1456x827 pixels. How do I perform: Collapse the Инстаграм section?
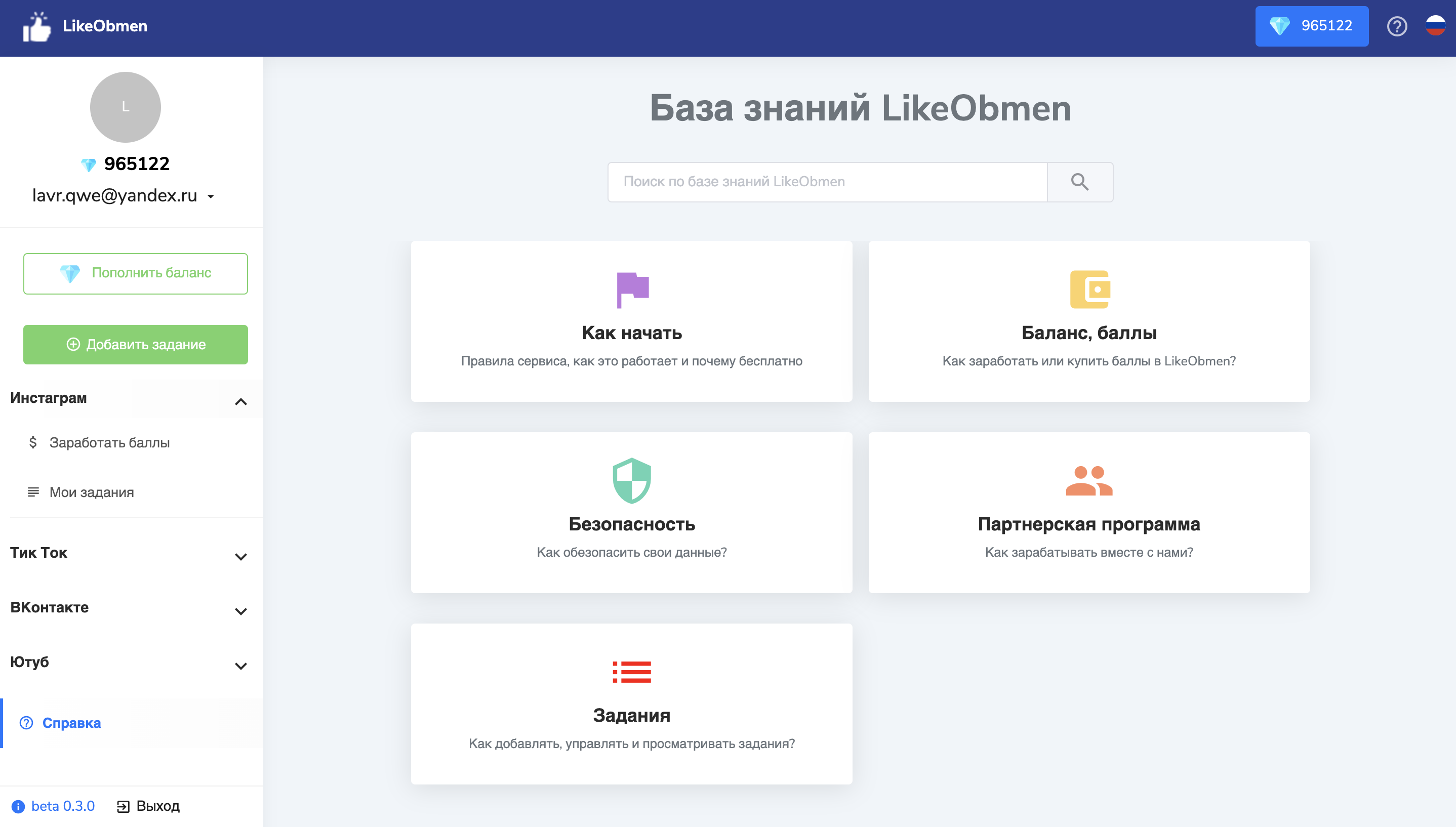[x=241, y=401]
